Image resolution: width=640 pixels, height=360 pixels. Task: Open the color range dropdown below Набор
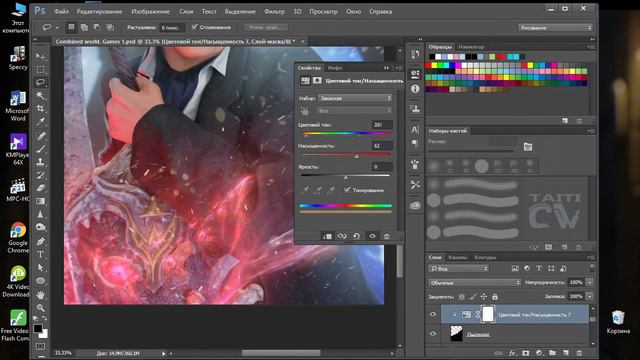click(x=354, y=111)
